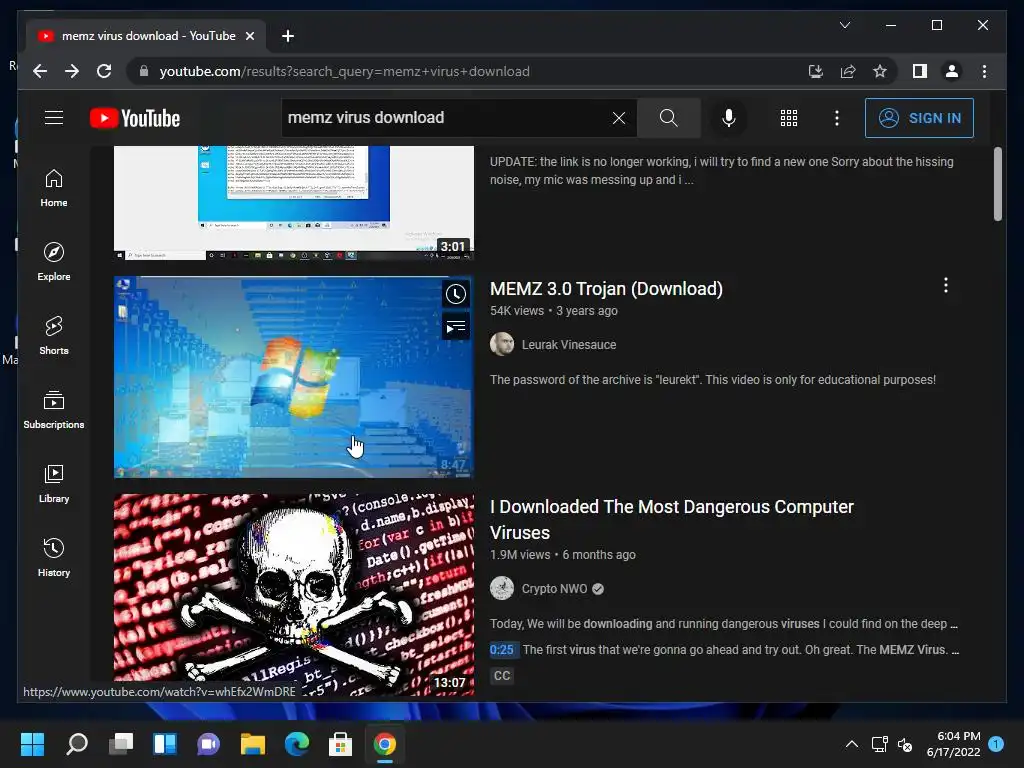Open Shorts in the sidebar

tap(54, 336)
